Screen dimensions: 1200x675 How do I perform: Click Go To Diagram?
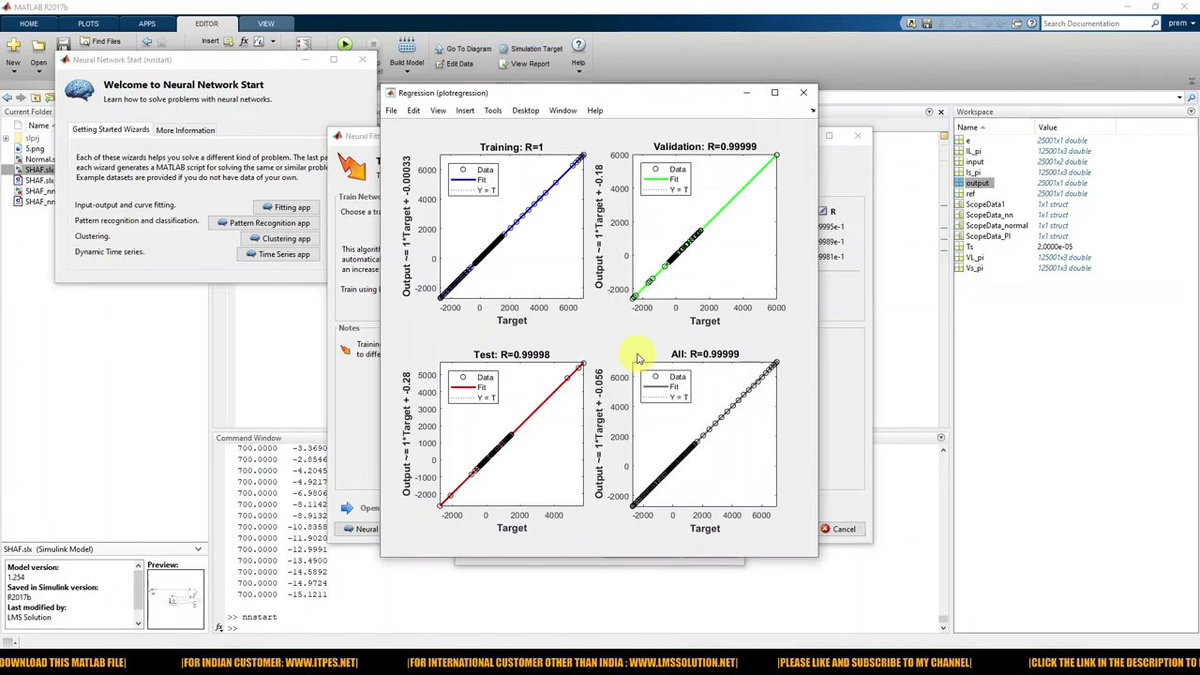[x=462, y=48]
